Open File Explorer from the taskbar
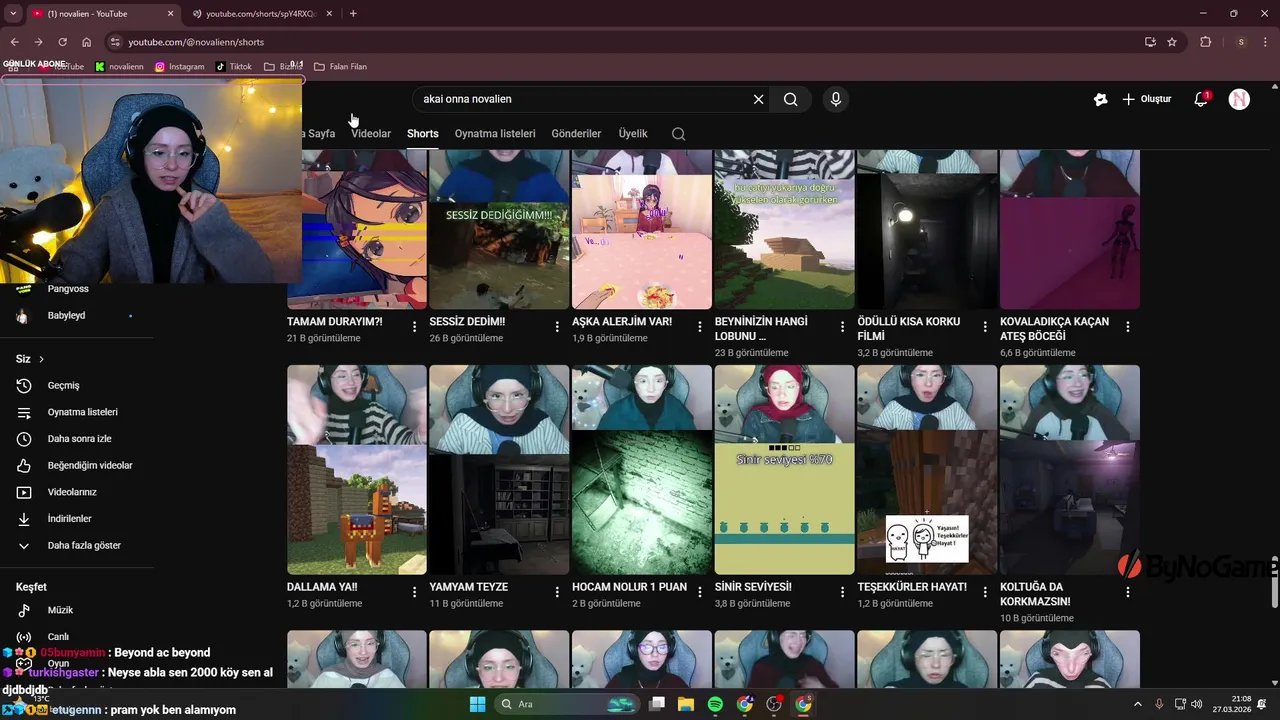Image resolution: width=1280 pixels, height=720 pixels. [x=686, y=704]
